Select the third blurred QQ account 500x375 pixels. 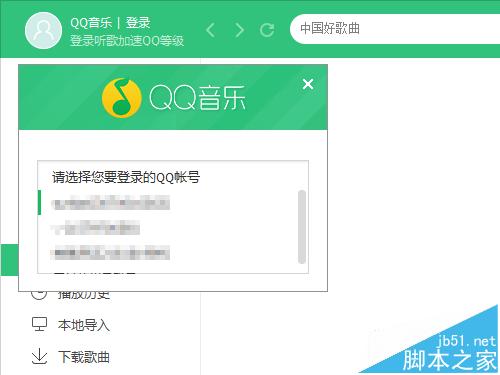click(x=111, y=253)
